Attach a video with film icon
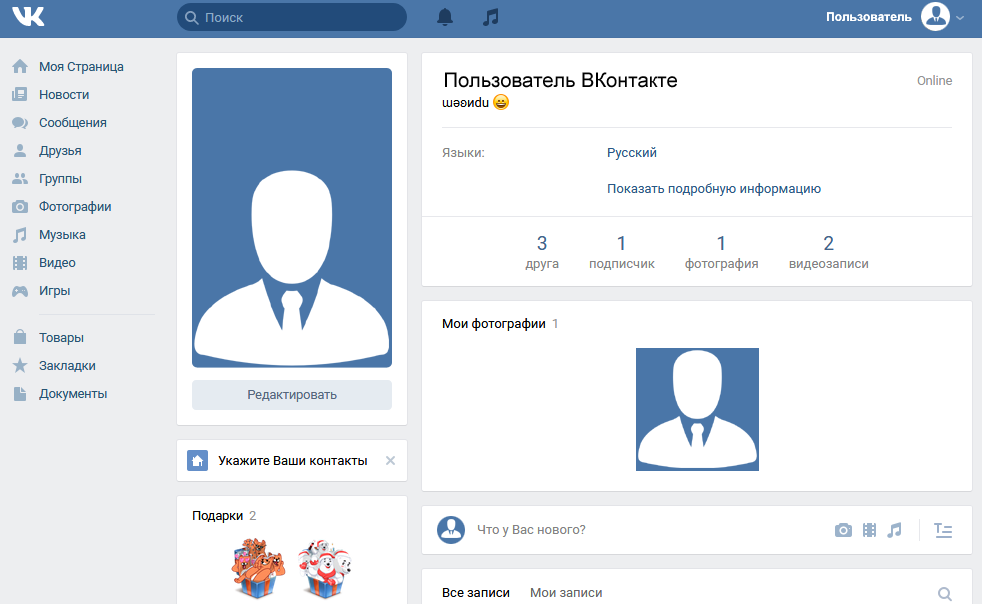 (869, 530)
